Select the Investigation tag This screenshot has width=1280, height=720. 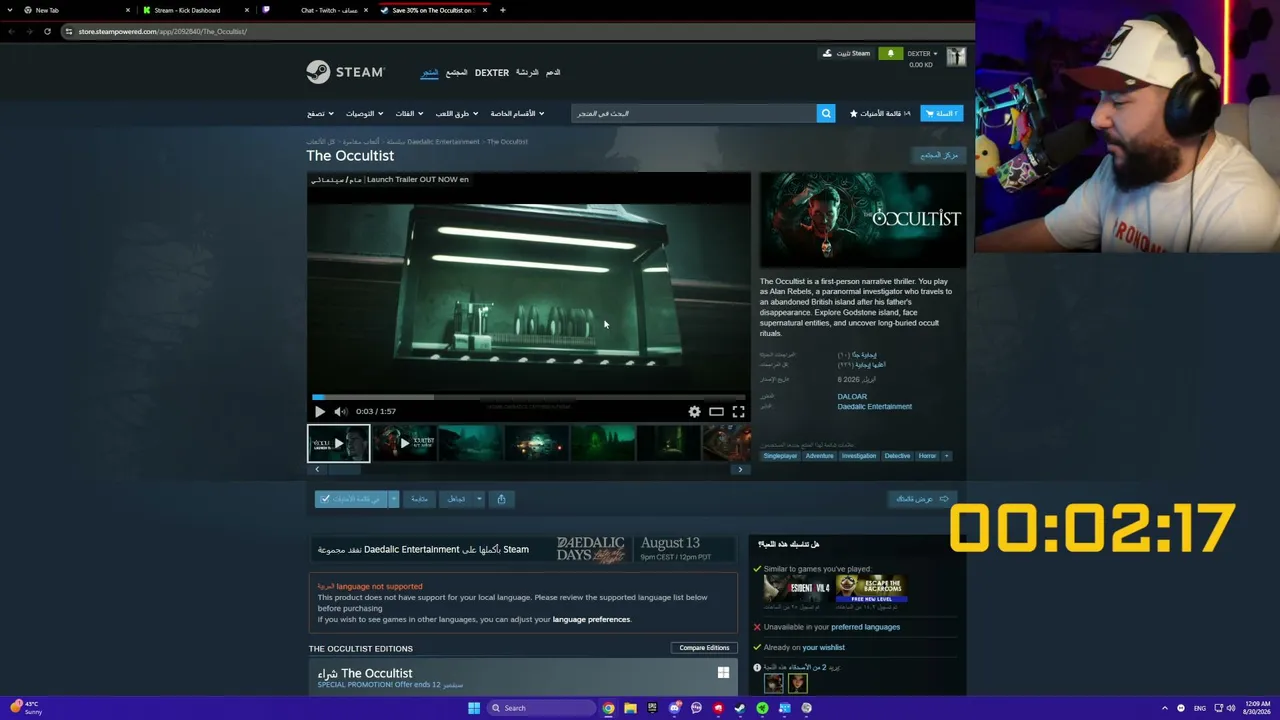[x=858, y=456]
